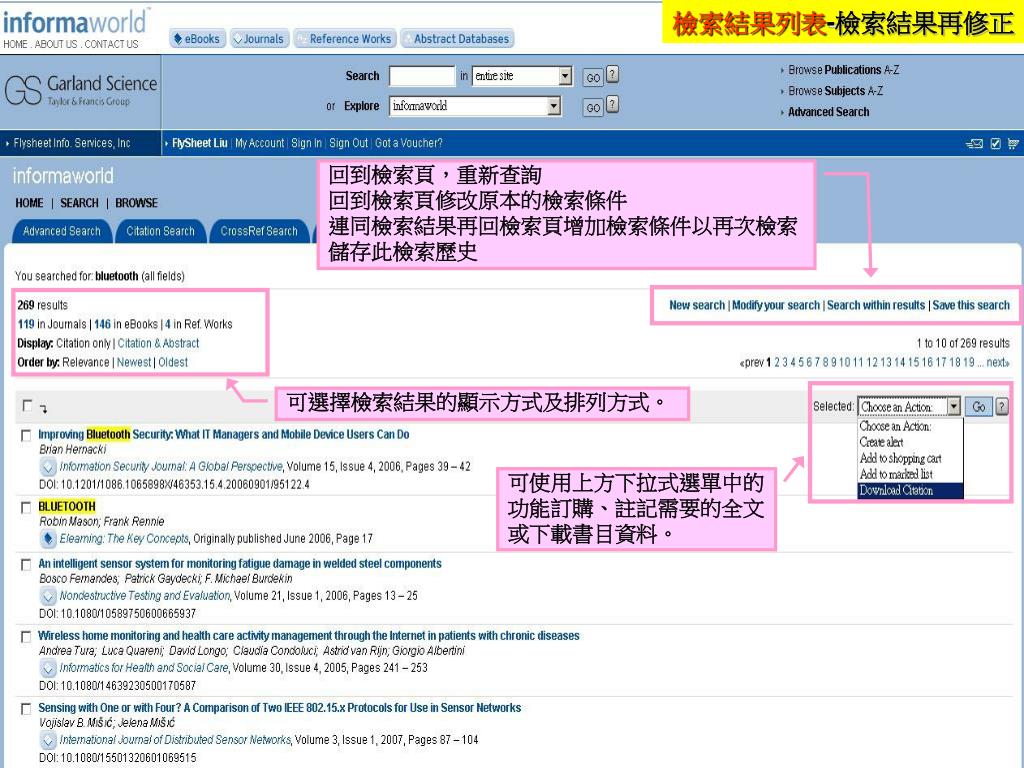Check the BLUETOOTH eBook result
This screenshot has height=768, width=1024.
coord(25,507)
